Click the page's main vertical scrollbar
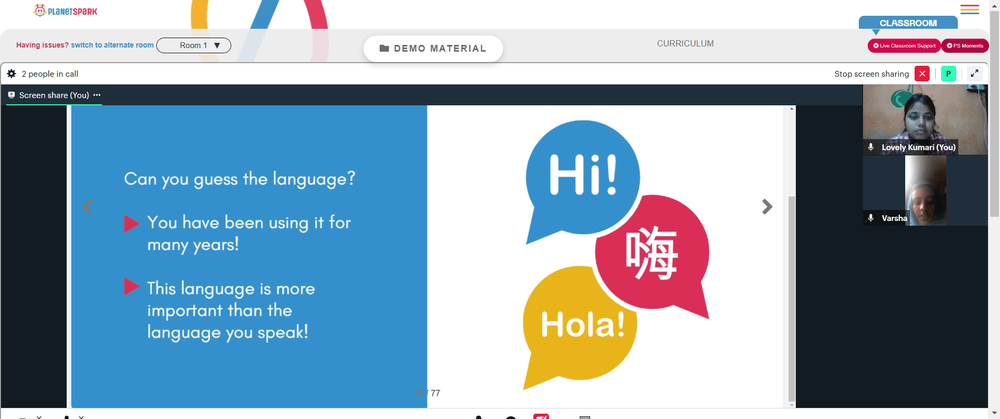Viewport: 1000px width, 419px height. (x=994, y=115)
